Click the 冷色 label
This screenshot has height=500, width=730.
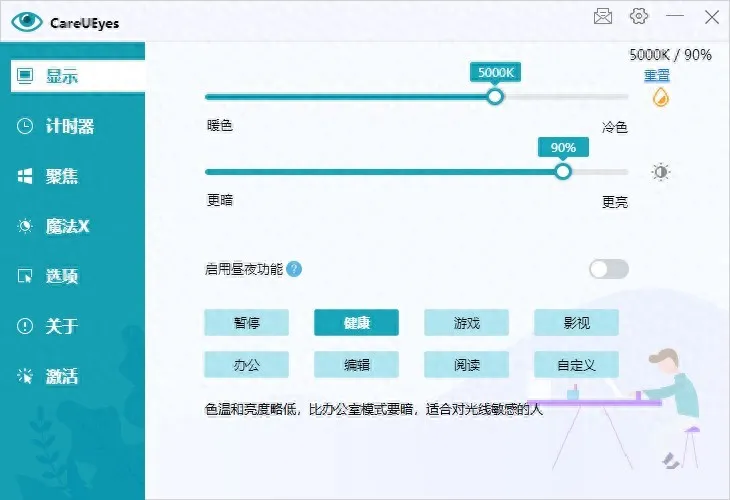615,127
